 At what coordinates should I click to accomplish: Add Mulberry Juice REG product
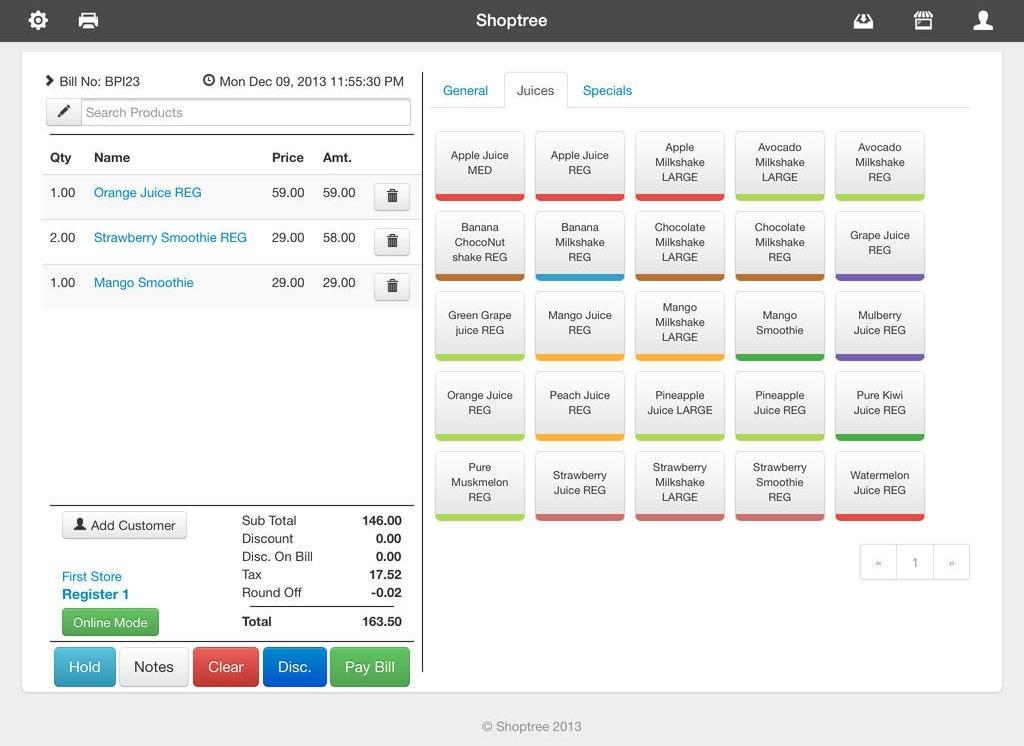click(x=880, y=326)
